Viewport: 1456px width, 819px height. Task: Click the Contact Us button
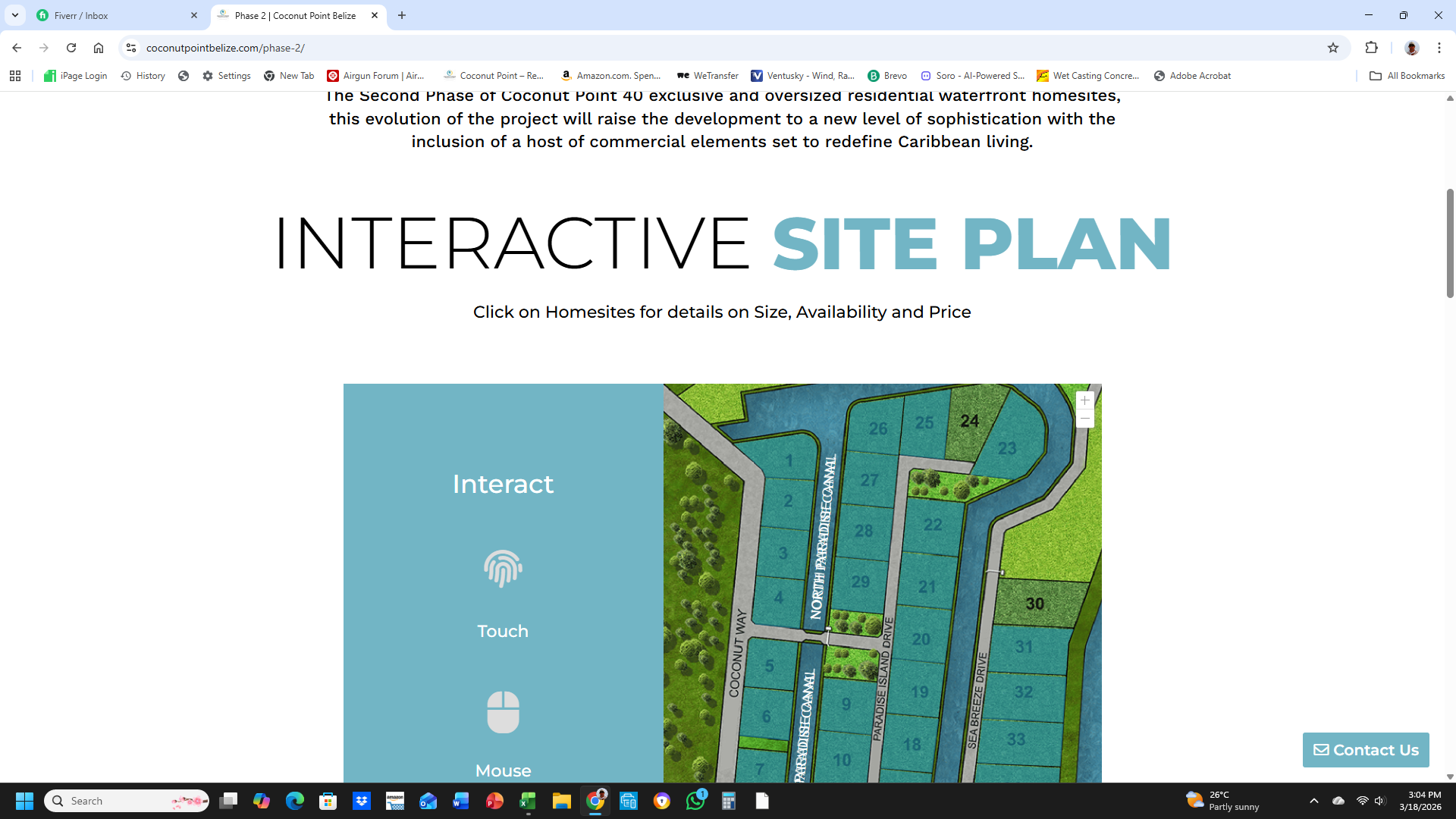(1366, 750)
